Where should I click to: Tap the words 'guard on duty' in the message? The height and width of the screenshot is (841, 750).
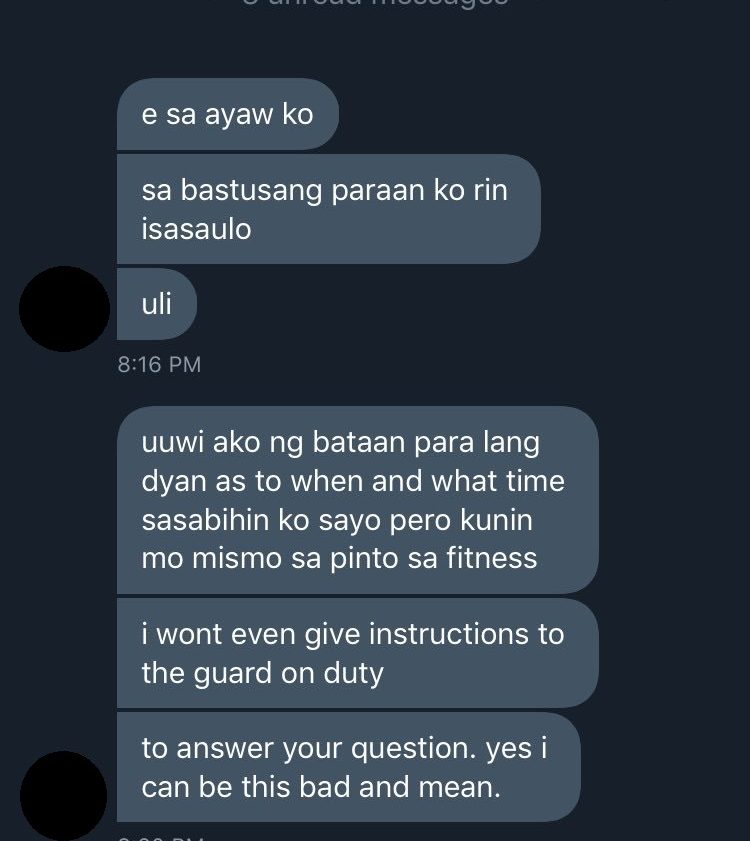click(289, 673)
